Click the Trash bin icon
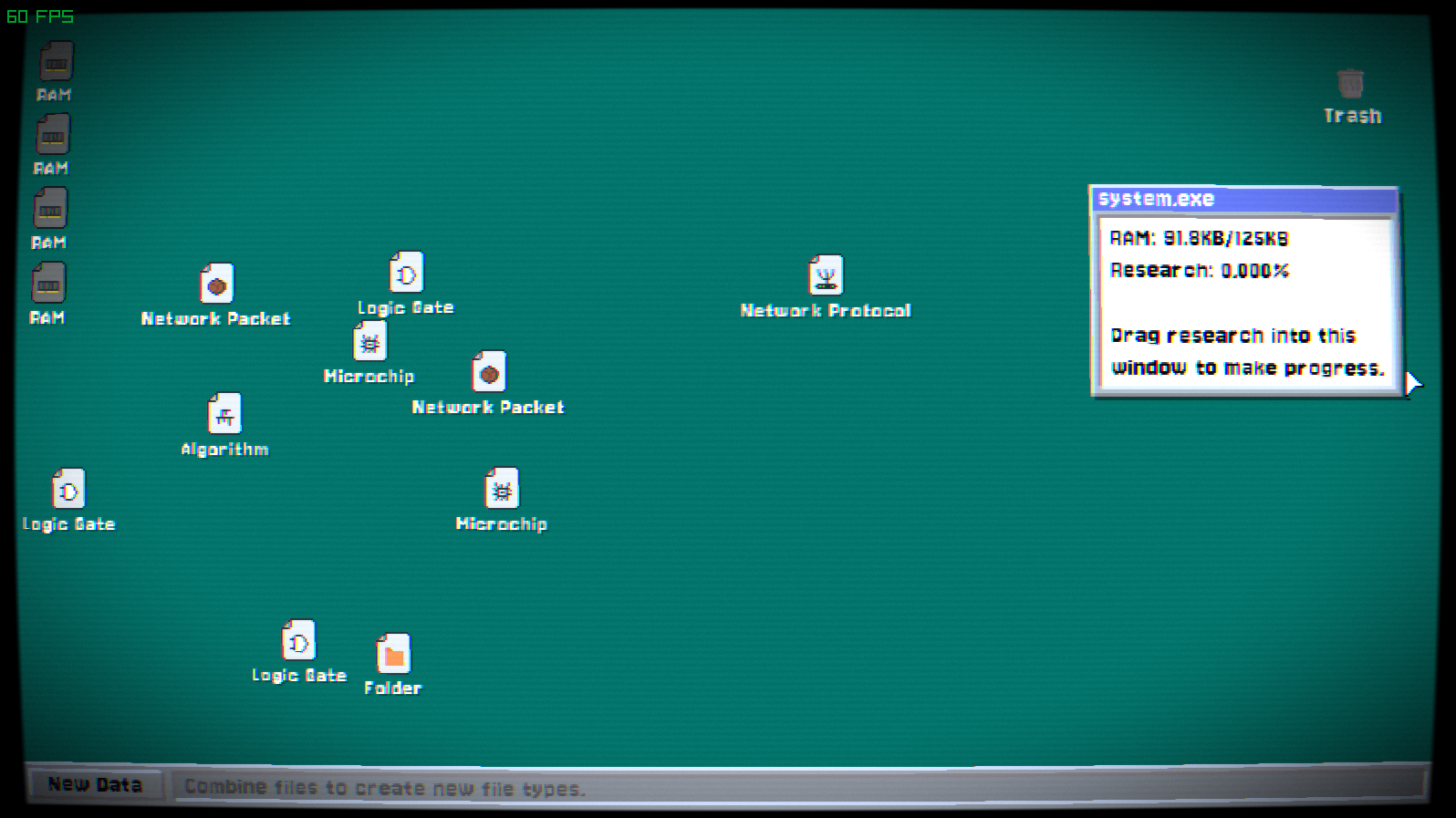This screenshot has height=818, width=1456. (1350, 84)
